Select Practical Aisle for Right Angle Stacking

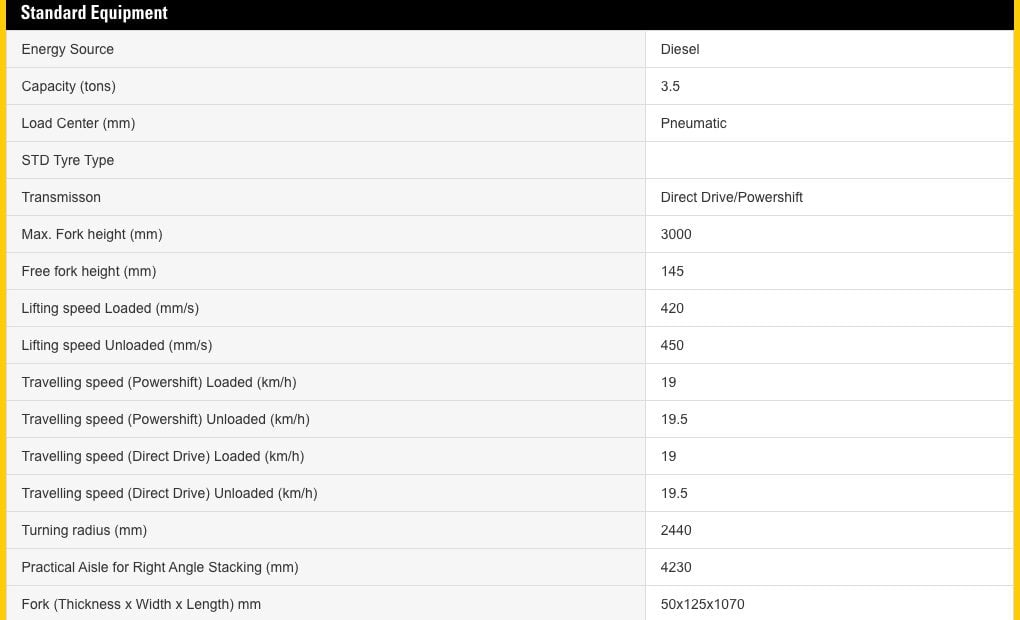160,567
